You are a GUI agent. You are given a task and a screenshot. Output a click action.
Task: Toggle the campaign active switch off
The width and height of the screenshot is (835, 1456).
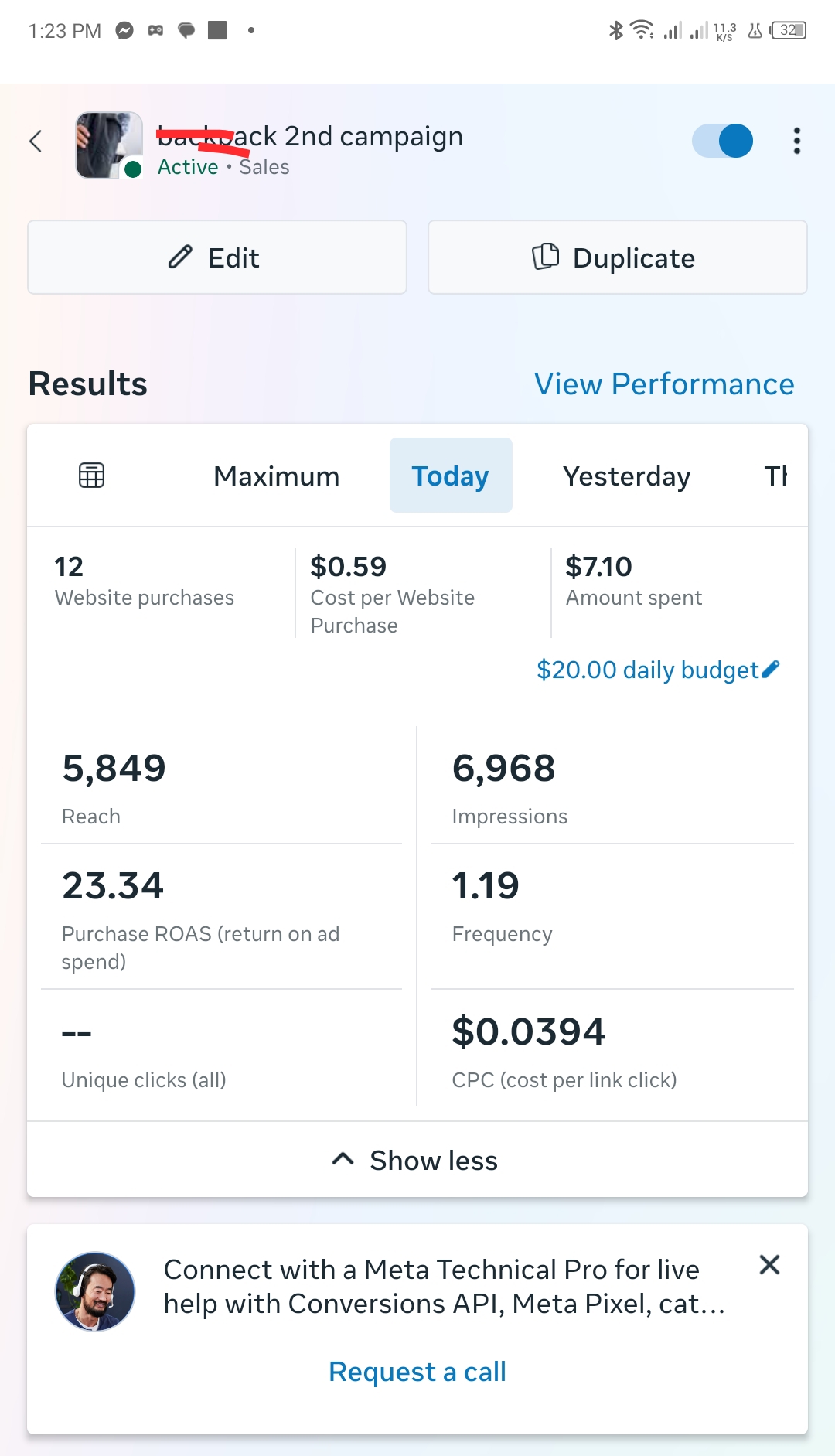pyautogui.click(x=722, y=141)
